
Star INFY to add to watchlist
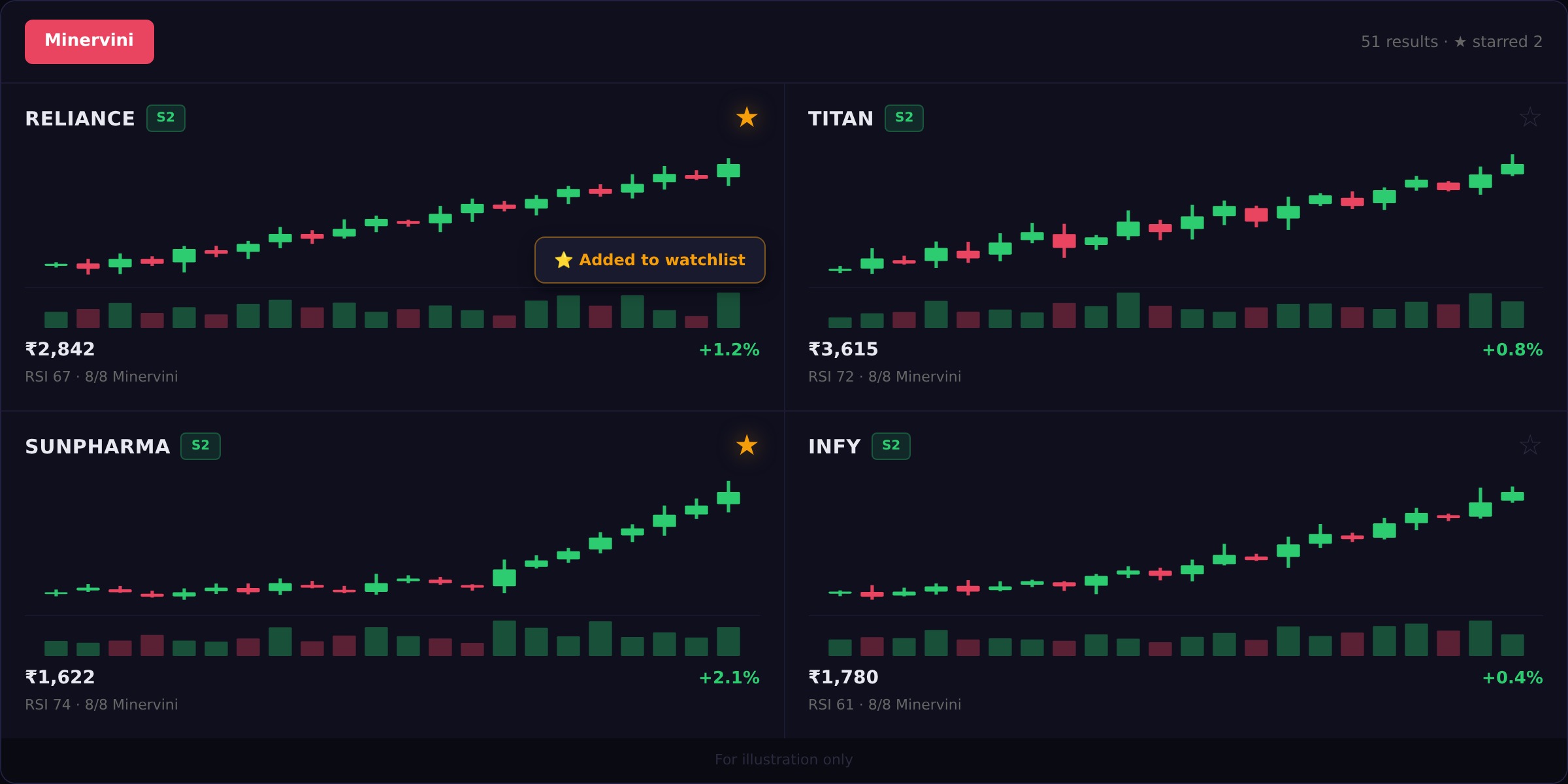click(1530, 446)
